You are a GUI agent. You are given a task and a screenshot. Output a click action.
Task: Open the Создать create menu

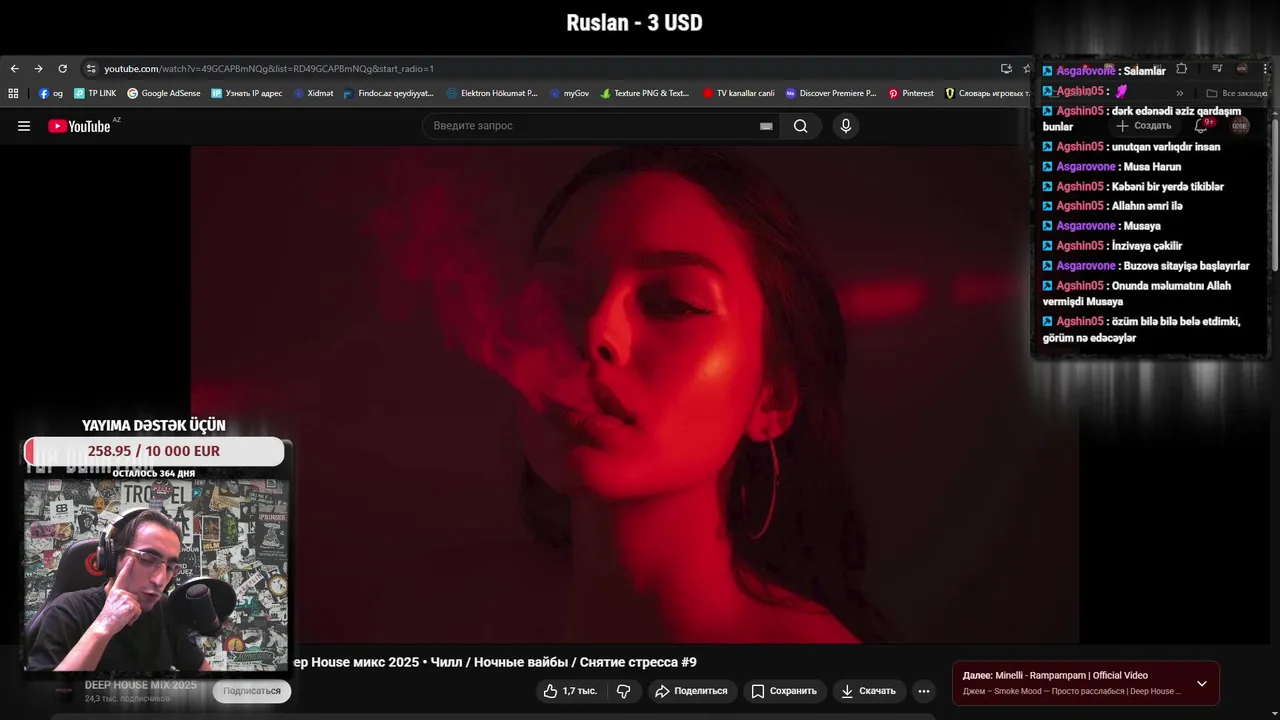1143,126
